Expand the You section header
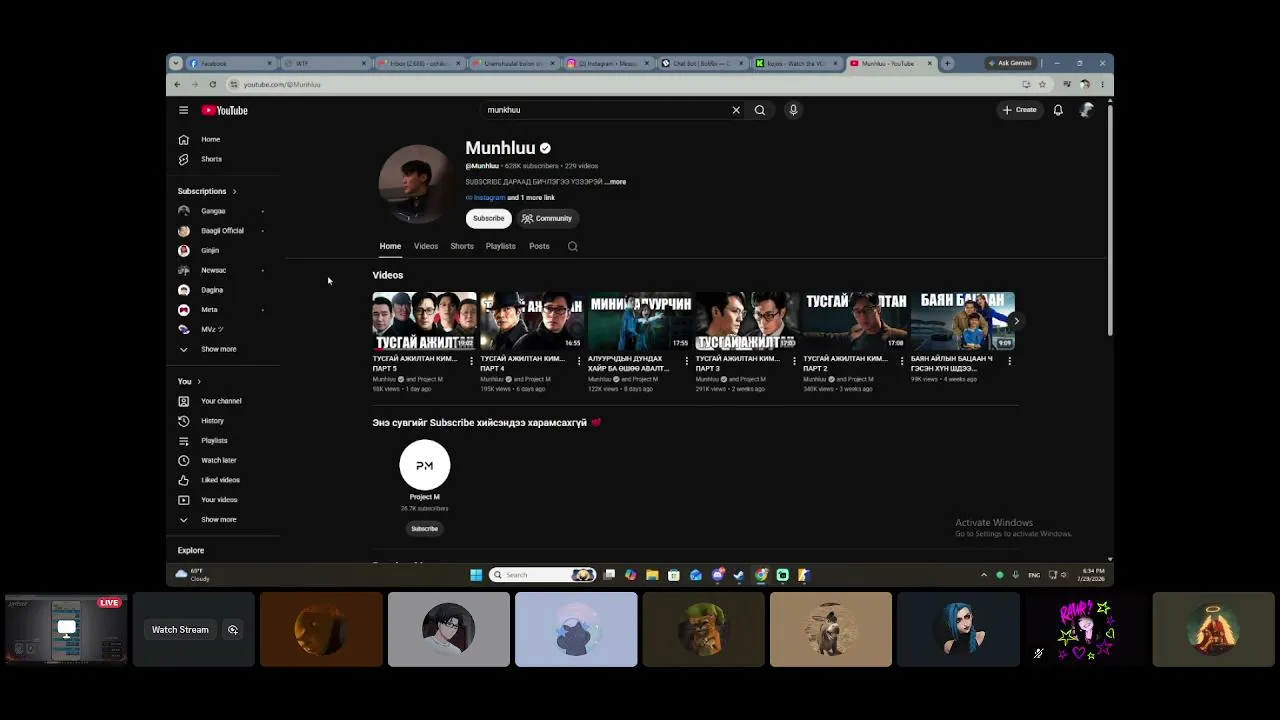 [189, 381]
